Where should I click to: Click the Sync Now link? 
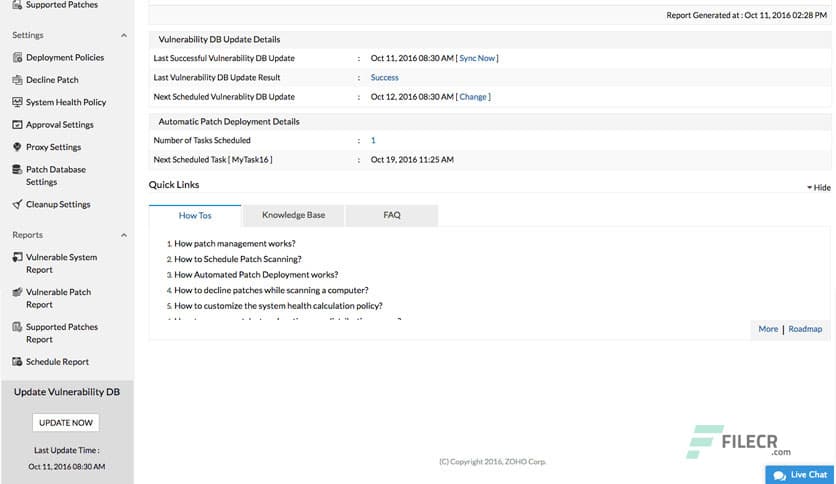pyautogui.click(x=477, y=58)
